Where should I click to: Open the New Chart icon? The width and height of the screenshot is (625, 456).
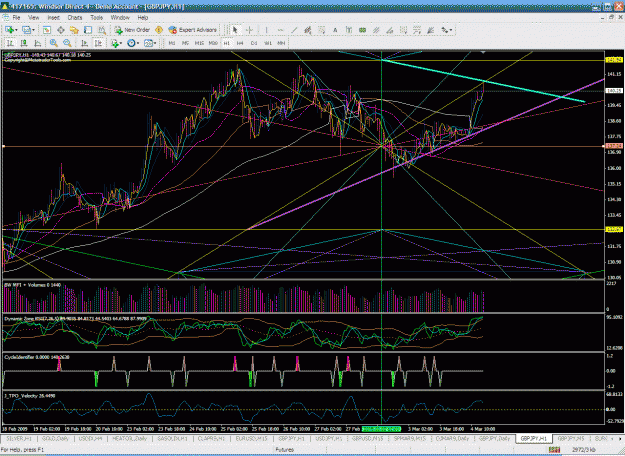(9, 30)
